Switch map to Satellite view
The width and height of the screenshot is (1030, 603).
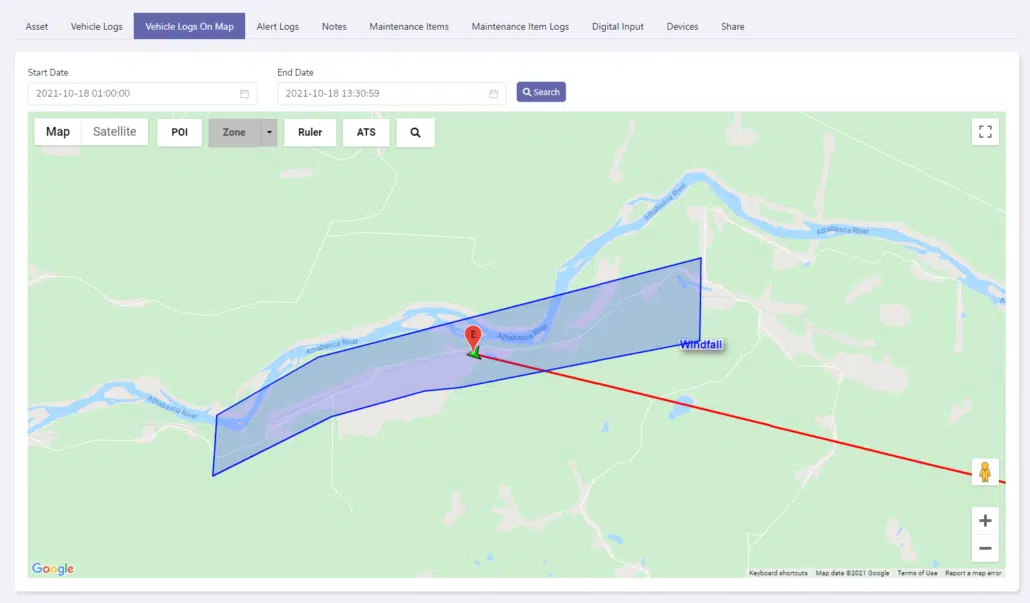click(x=114, y=132)
